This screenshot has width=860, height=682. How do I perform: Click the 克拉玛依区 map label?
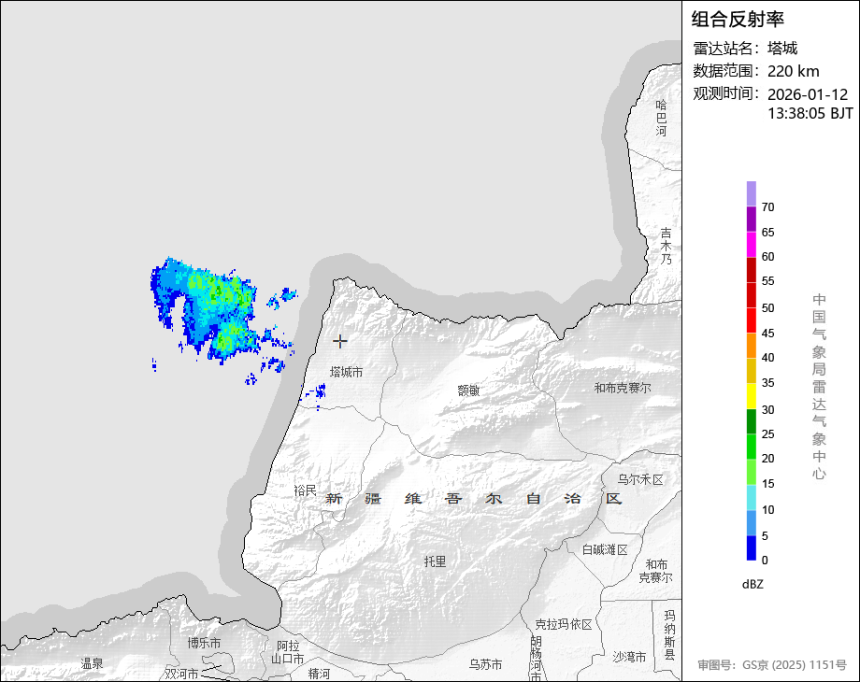tap(563, 624)
